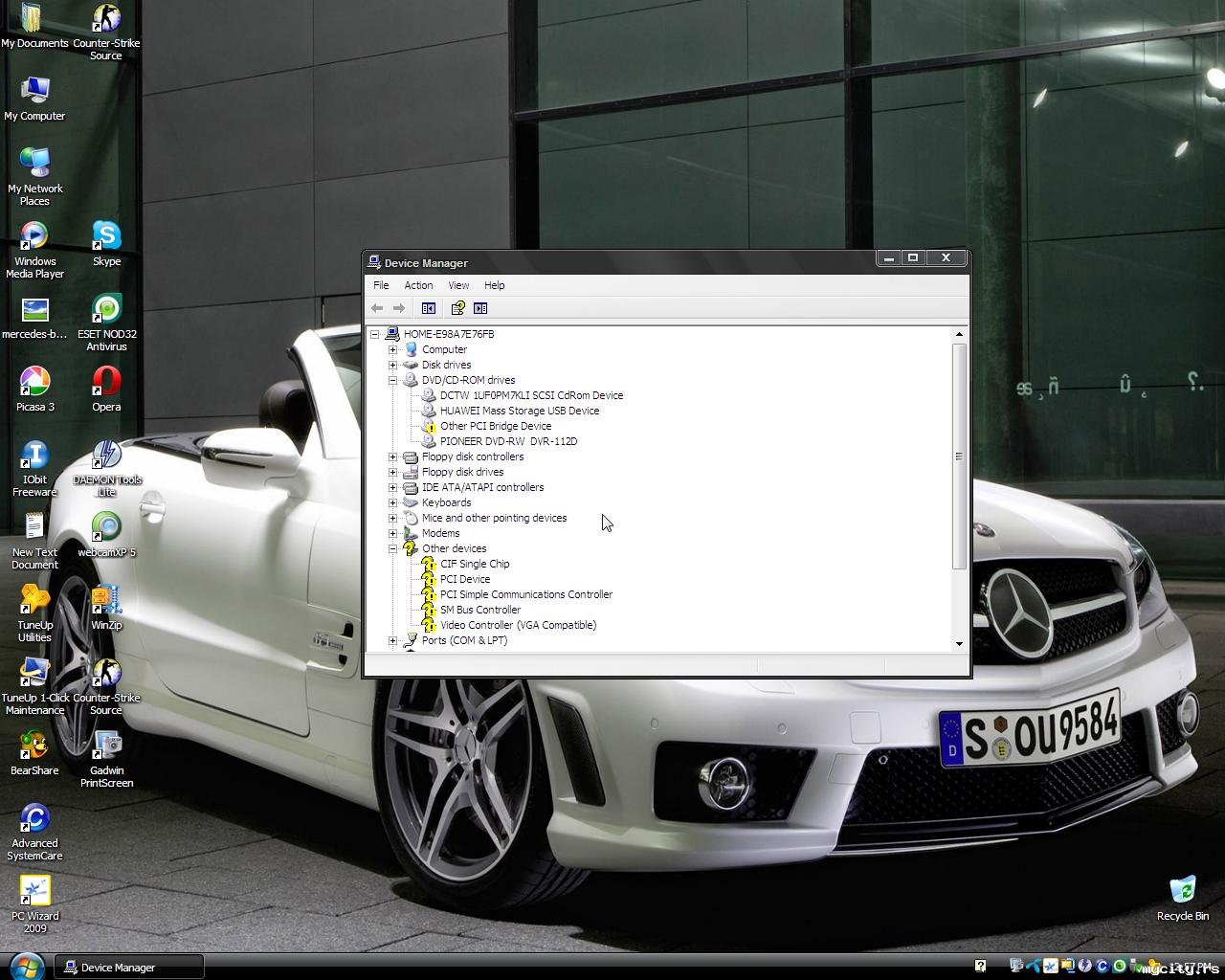
Task: Click the question mark icon in the taskbar
Action: 980,967
